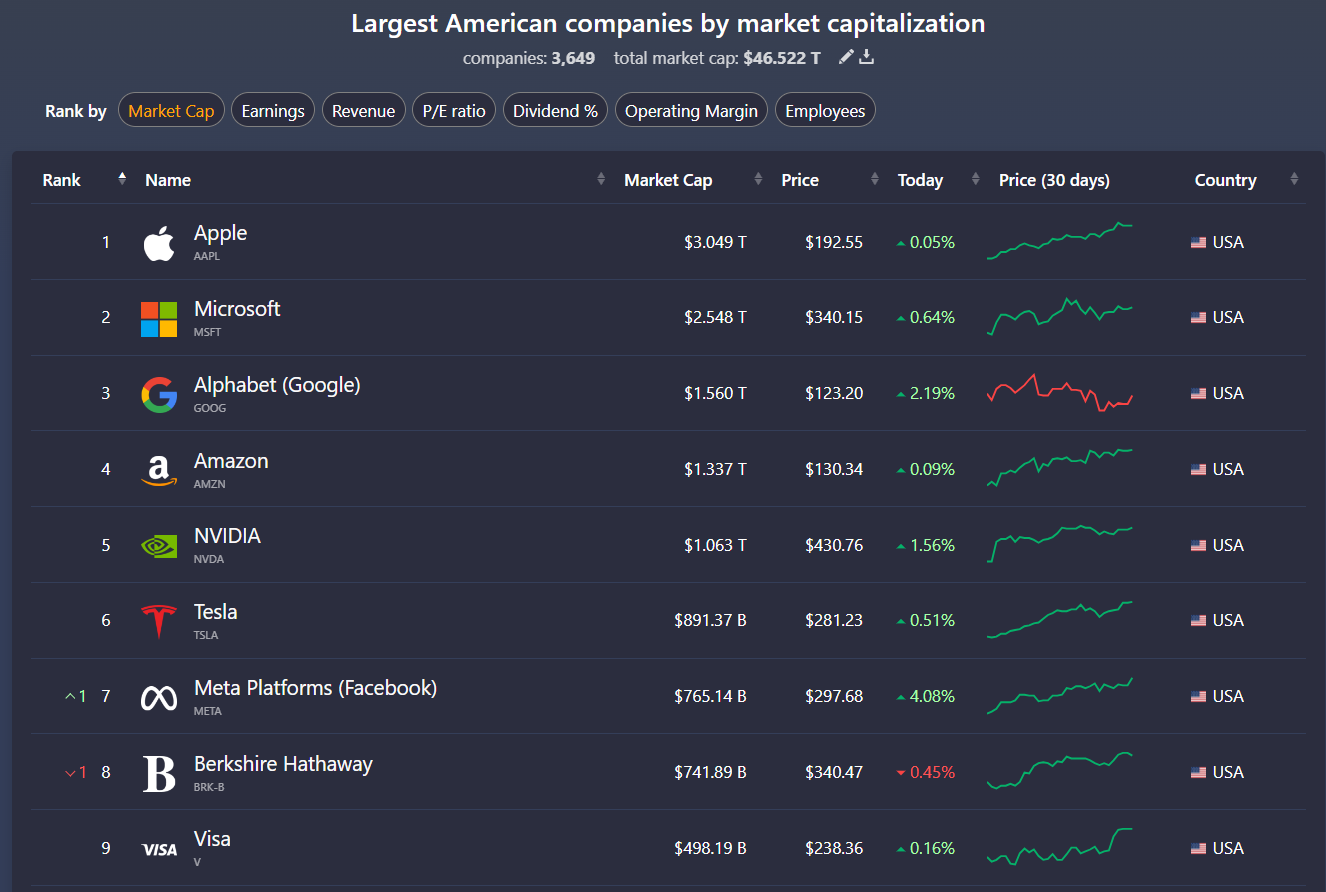Open the Meta Platforms (Facebook) link
The width and height of the screenshot is (1326, 892).
[x=315, y=688]
